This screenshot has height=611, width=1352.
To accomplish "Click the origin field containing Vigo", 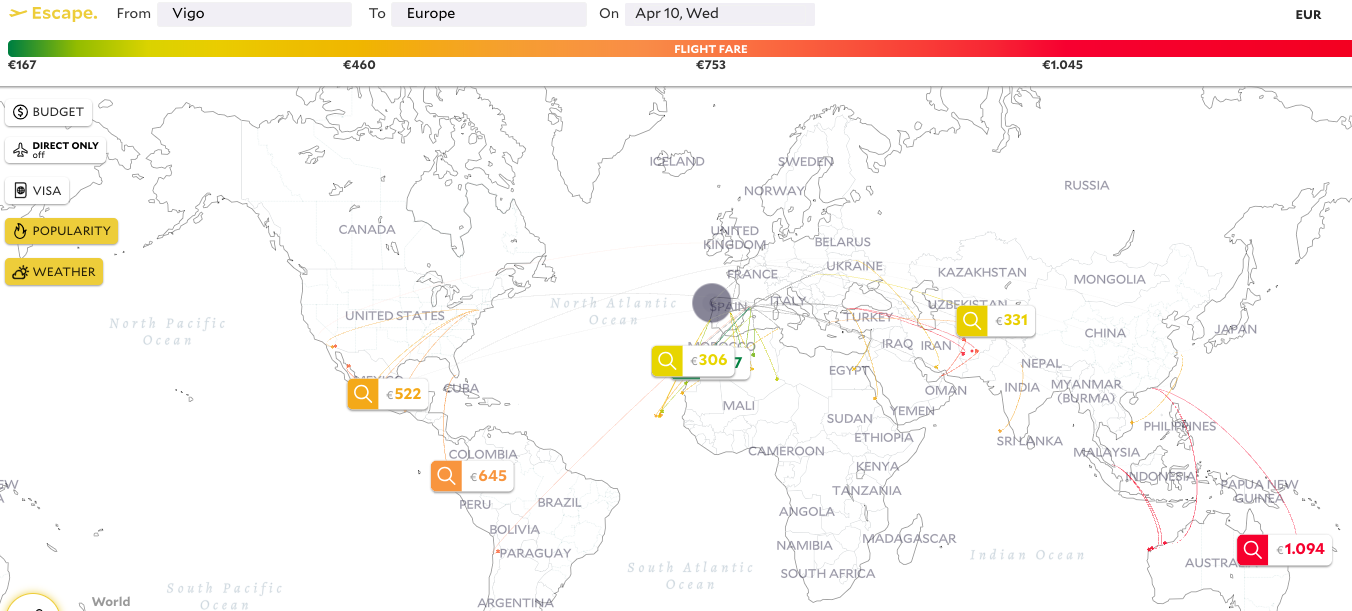I will [x=254, y=14].
